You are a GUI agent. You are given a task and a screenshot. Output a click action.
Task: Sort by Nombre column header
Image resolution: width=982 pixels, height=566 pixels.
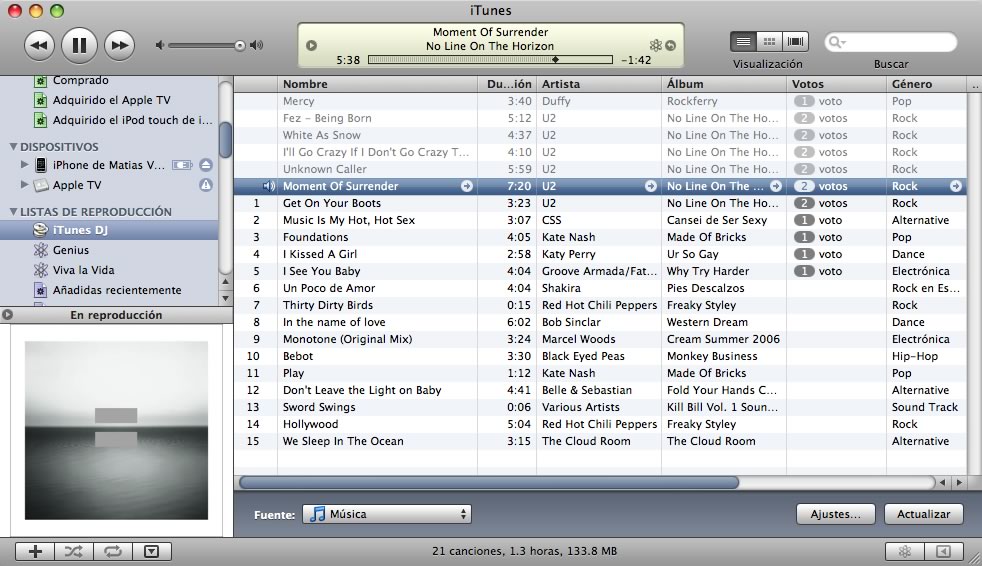point(378,84)
